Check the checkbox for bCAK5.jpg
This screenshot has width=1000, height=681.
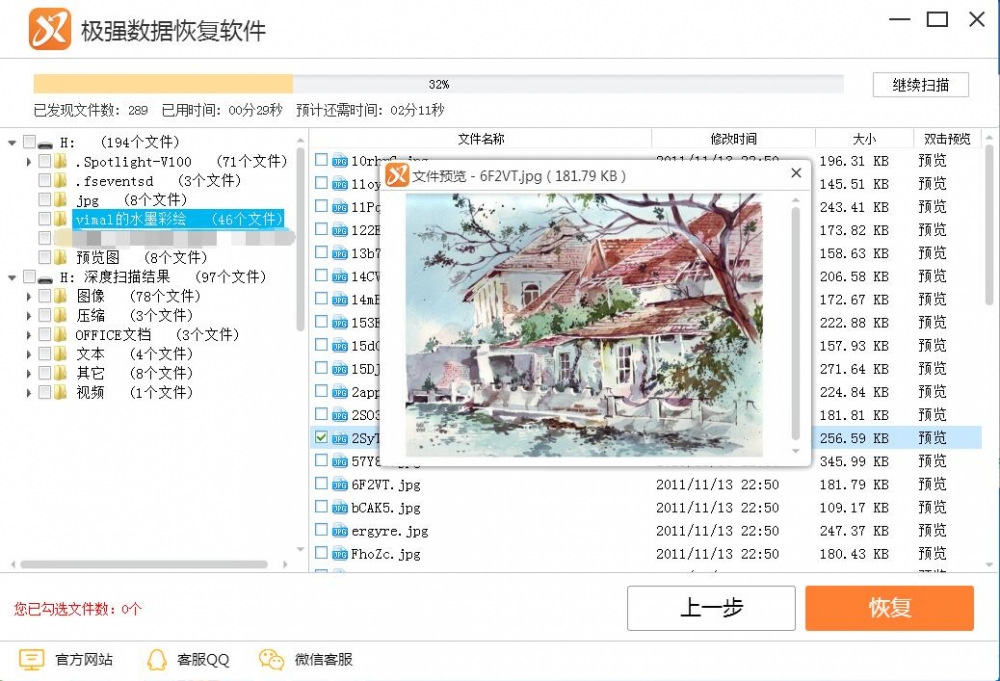click(321, 507)
